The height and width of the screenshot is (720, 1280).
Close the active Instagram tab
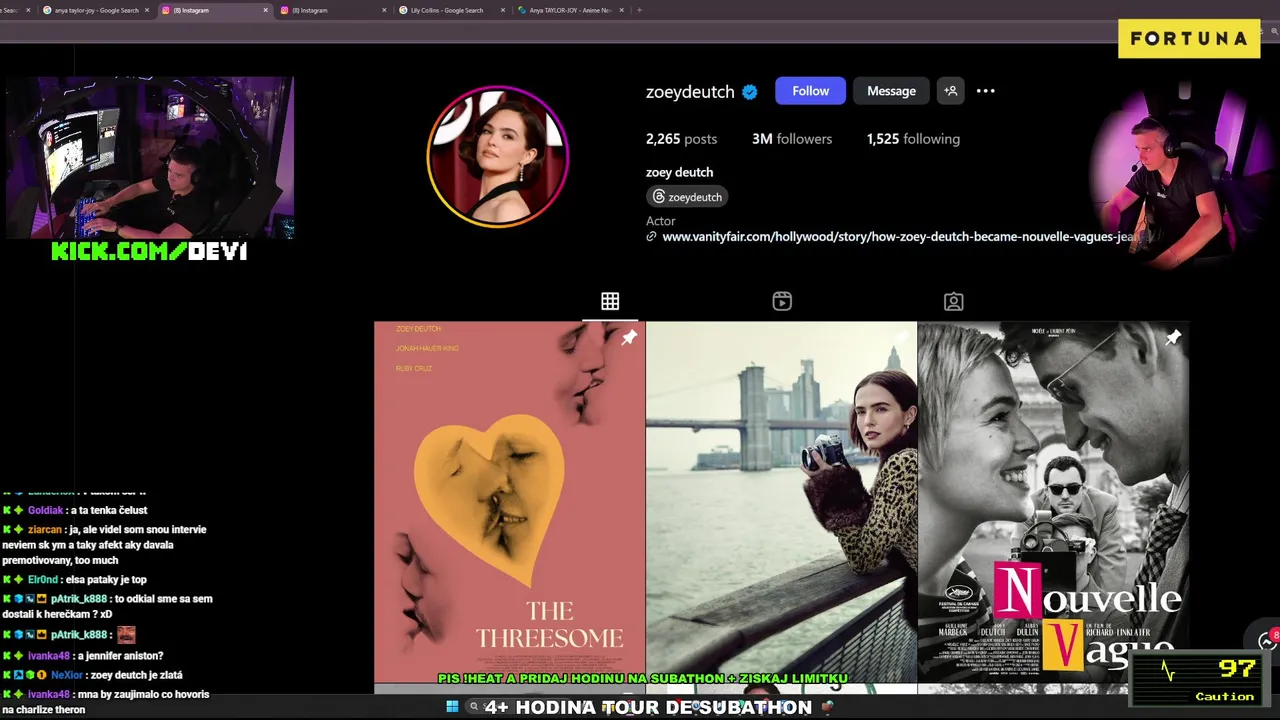[265, 10]
